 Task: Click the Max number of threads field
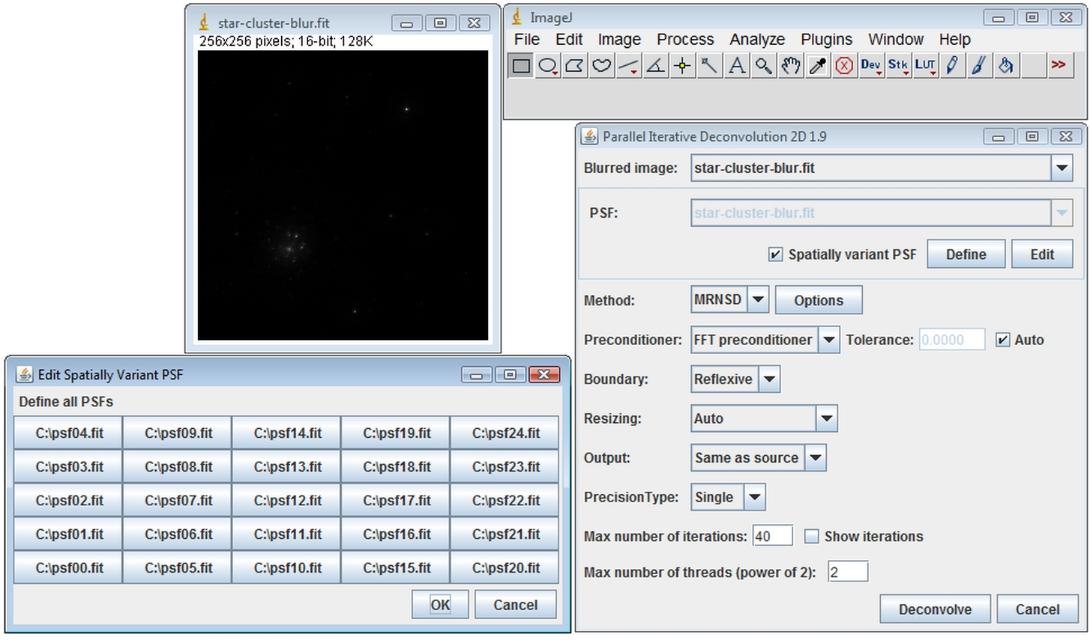[x=848, y=572]
